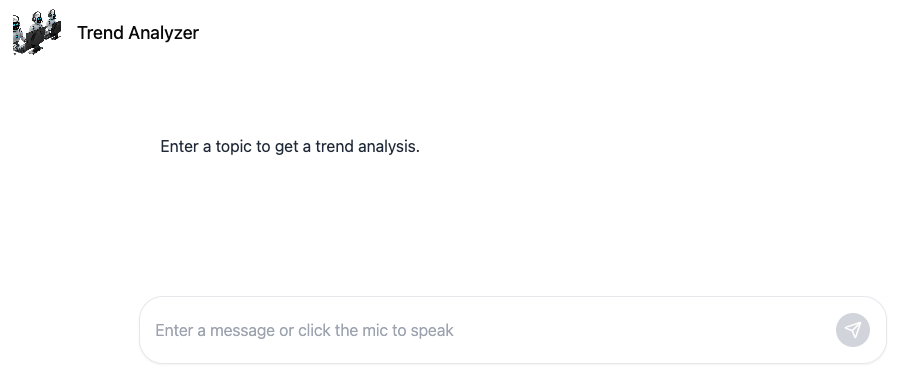This screenshot has width=904, height=372.
Task: Tap the gray circular send button
Action: (853, 330)
